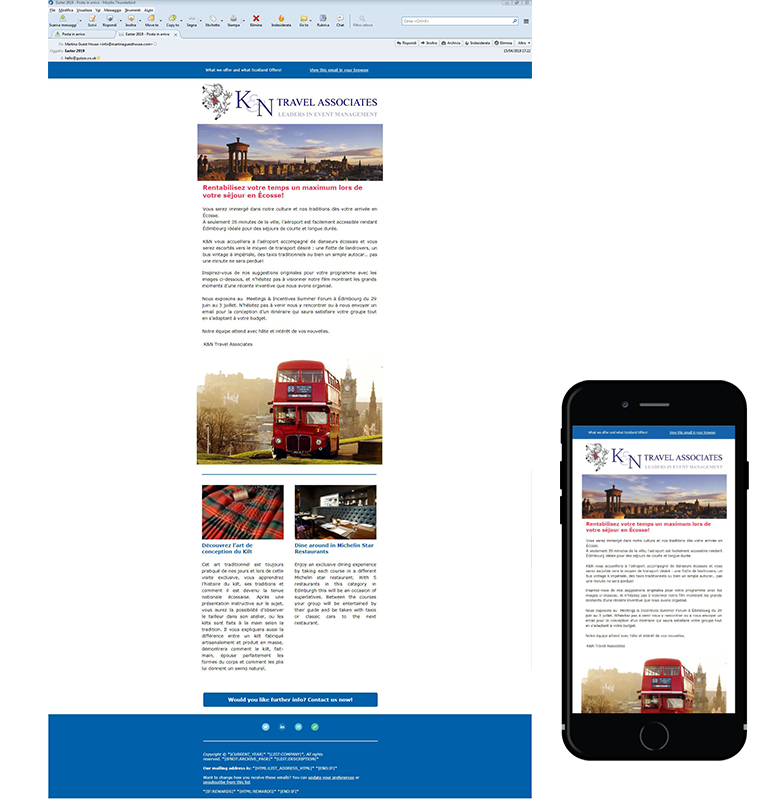Click the LinkedIn icon in email footer

[282, 726]
